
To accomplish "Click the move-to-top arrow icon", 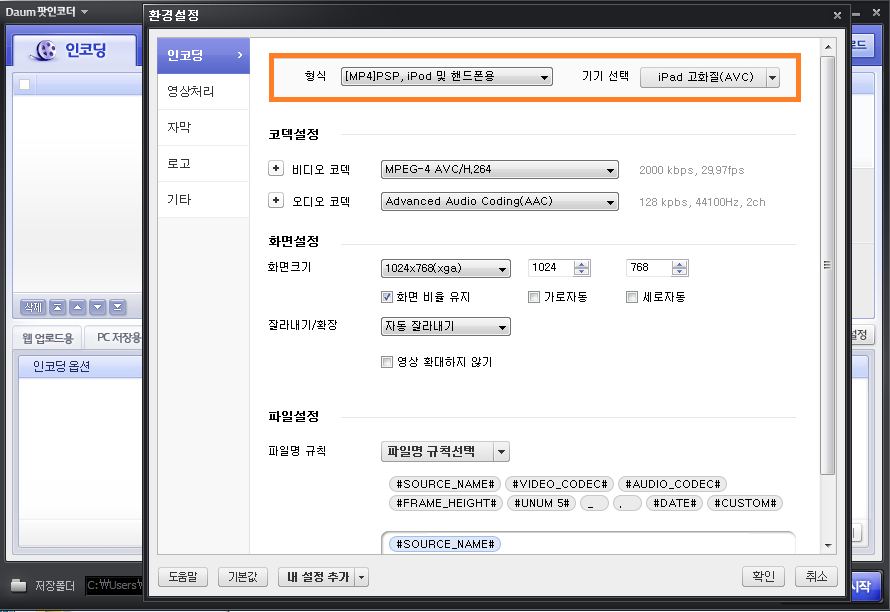I will pos(57,307).
